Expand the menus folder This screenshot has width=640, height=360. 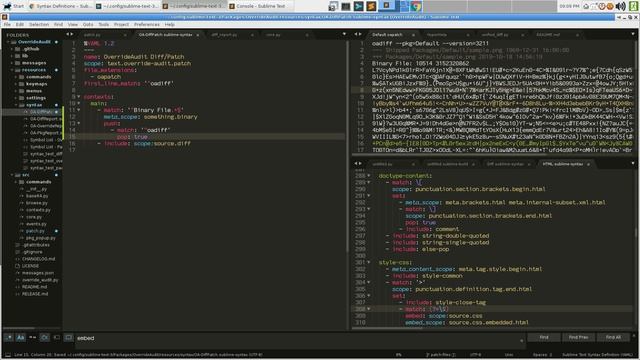click(x=16, y=91)
